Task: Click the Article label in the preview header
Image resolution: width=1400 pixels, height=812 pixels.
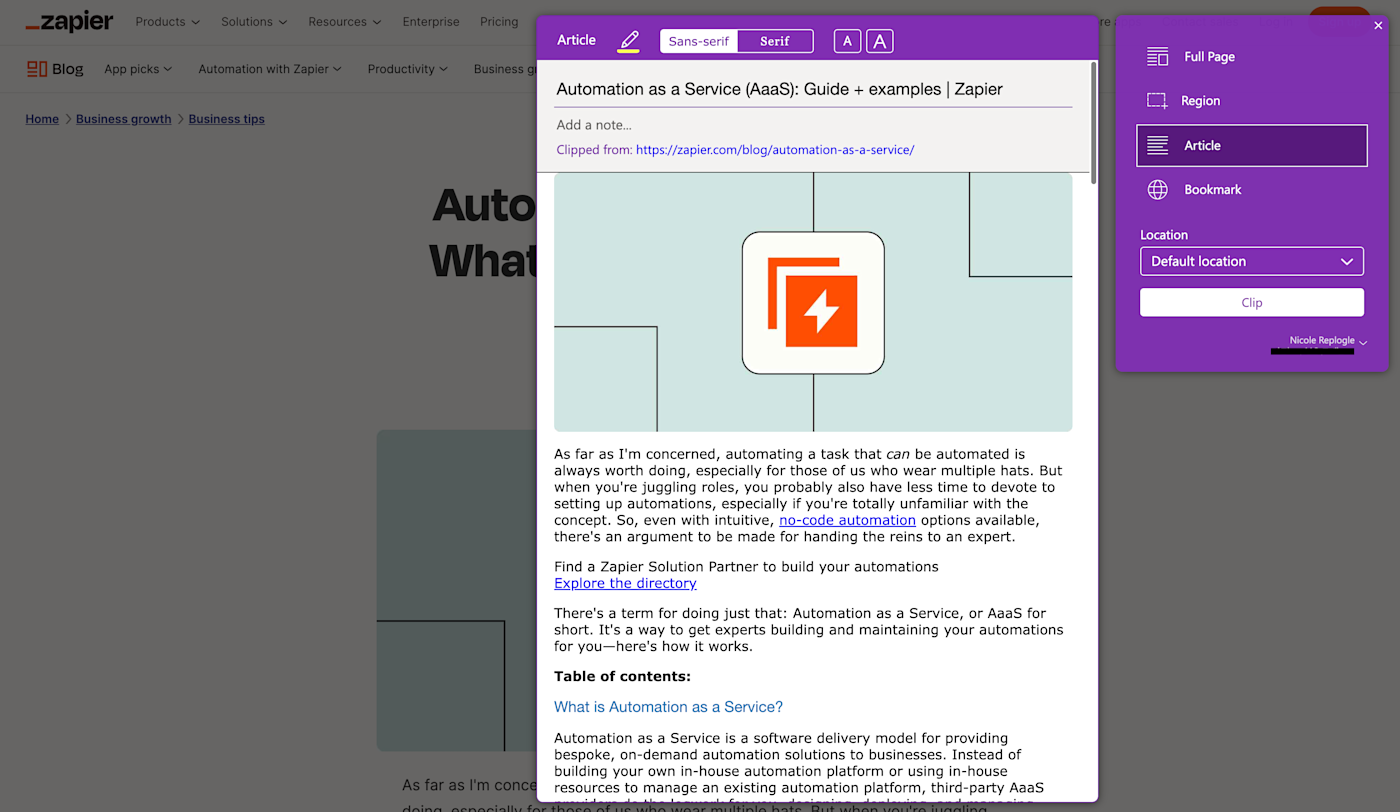Action: tap(576, 40)
